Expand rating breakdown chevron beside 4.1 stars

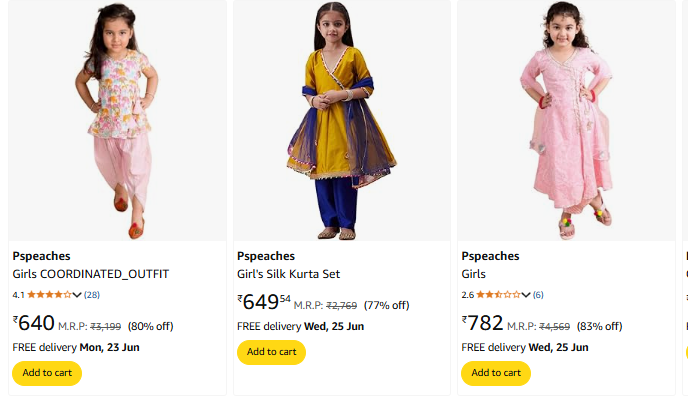pyautogui.click(x=77, y=295)
